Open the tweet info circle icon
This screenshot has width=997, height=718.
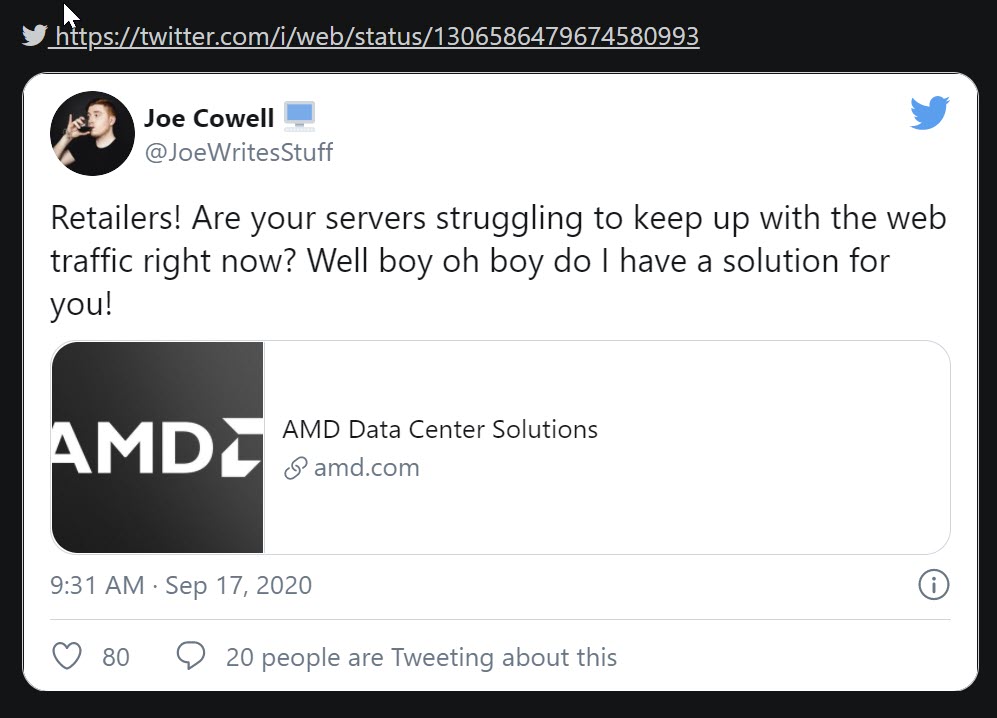point(933,585)
